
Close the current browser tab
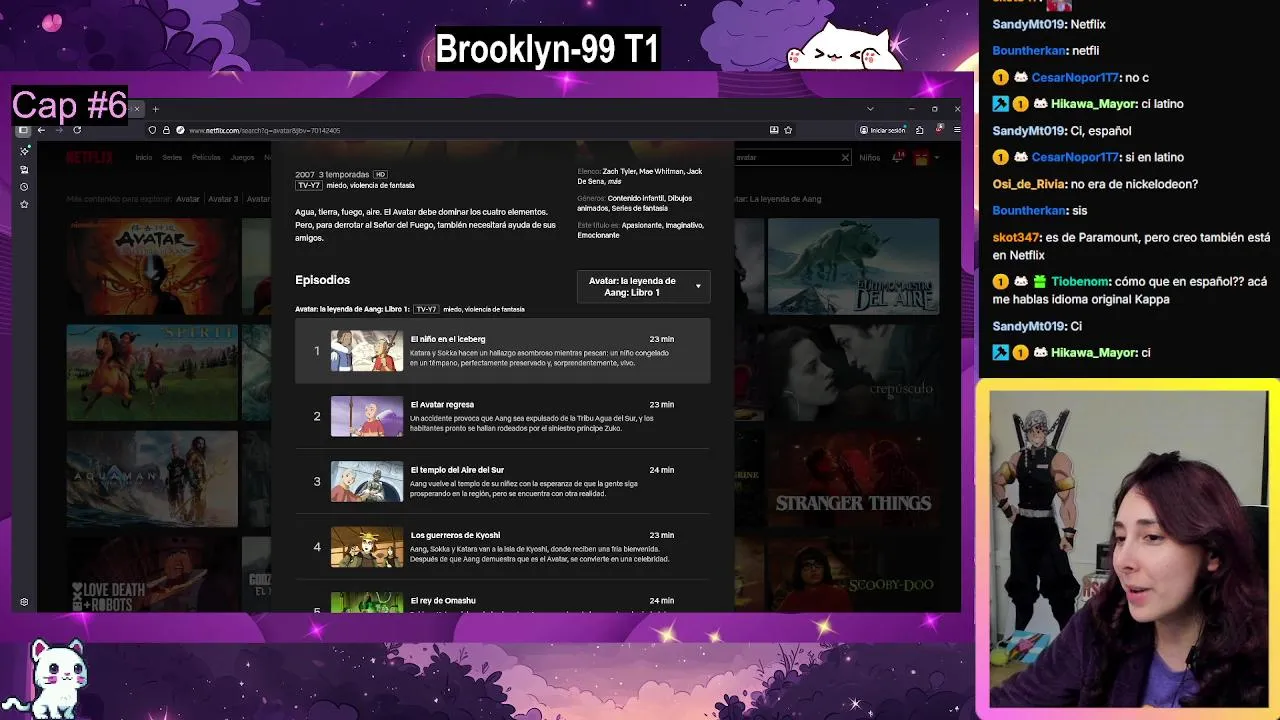pos(137,109)
